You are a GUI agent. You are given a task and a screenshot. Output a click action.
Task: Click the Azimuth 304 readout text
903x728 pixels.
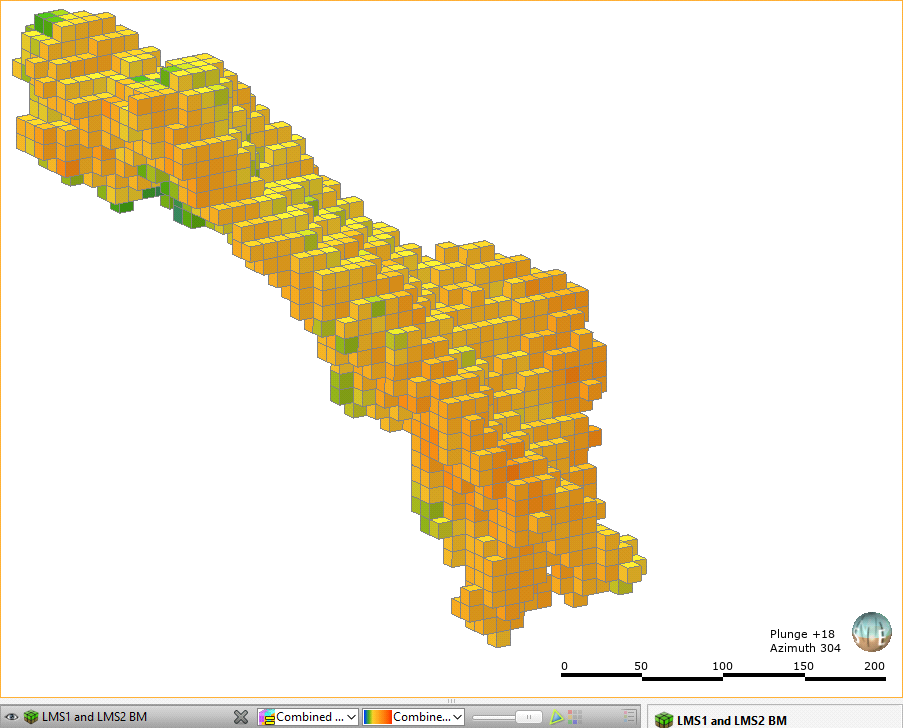(805, 648)
